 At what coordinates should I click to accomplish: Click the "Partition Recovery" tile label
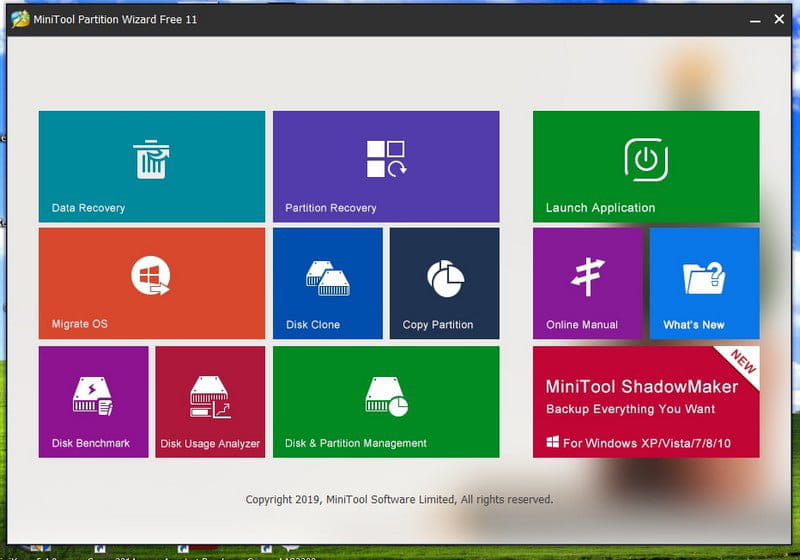(331, 208)
